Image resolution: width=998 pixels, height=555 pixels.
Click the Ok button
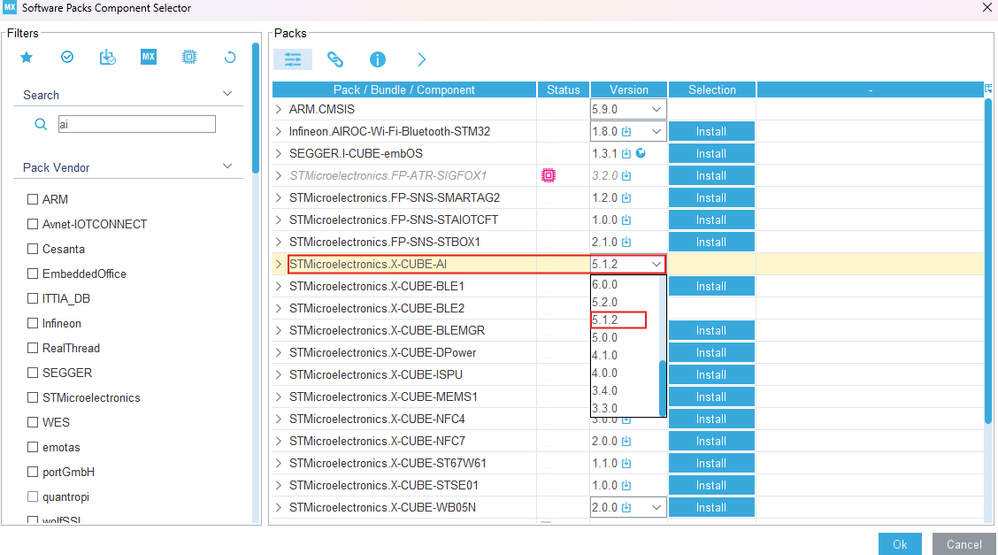click(900, 544)
